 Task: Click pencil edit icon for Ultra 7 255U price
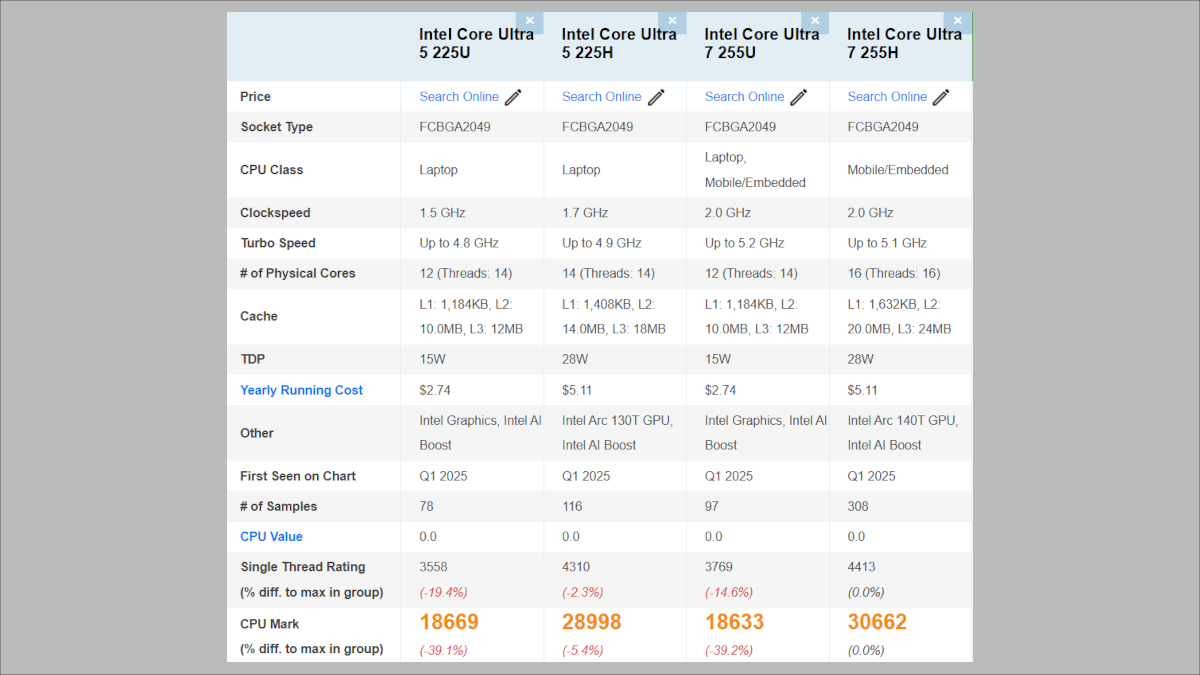click(799, 97)
